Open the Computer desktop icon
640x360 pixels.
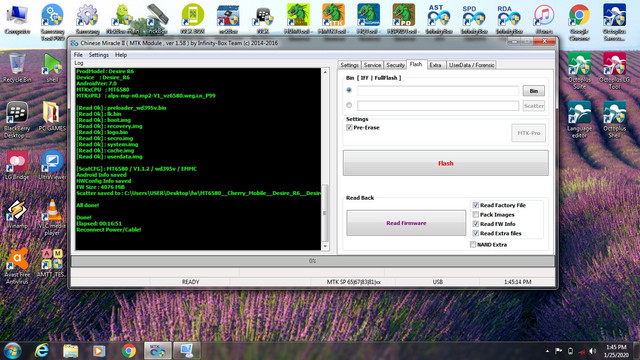coord(17,18)
